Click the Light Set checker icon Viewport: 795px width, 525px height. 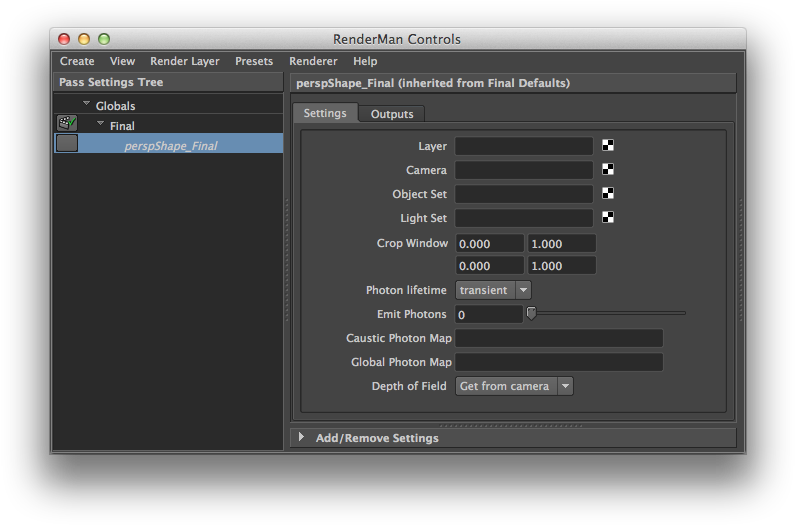coord(608,218)
